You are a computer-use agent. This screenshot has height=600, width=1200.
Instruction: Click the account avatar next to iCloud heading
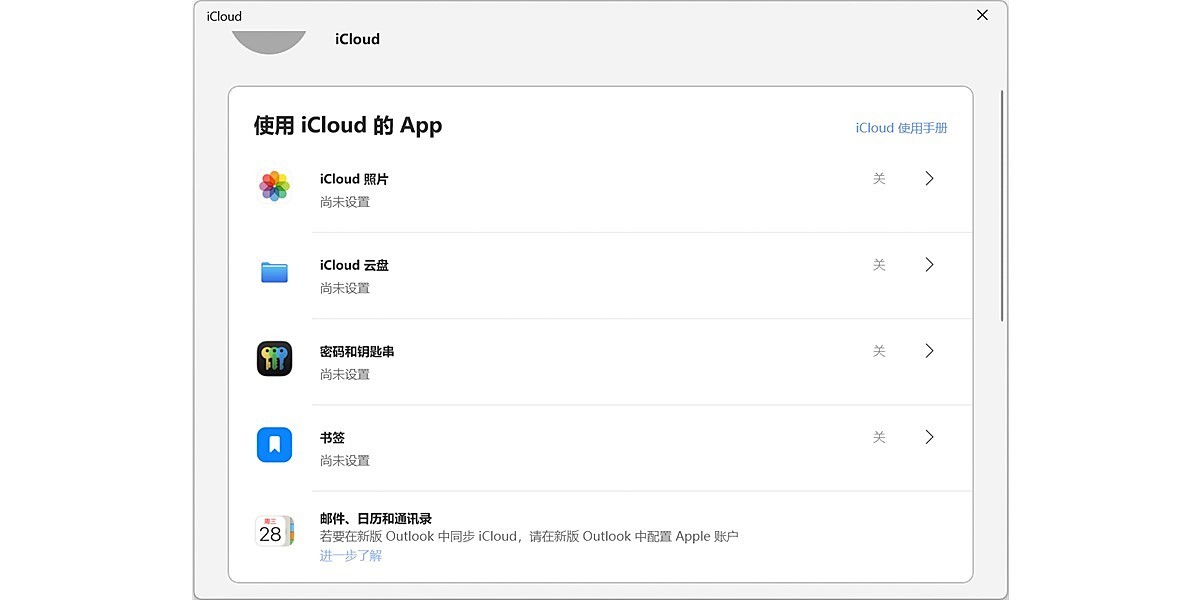[269, 34]
